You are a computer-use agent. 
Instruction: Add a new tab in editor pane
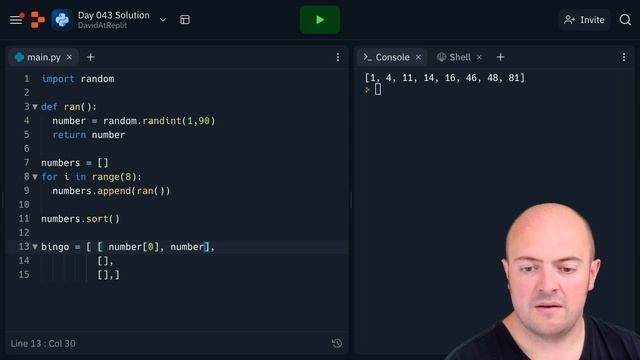(91, 57)
